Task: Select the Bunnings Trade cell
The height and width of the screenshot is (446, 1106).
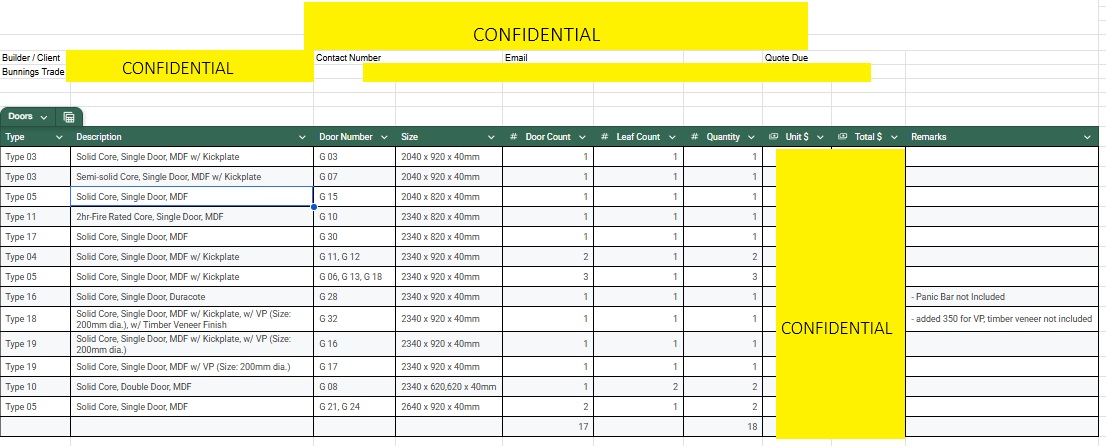Action: pos(35,72)
